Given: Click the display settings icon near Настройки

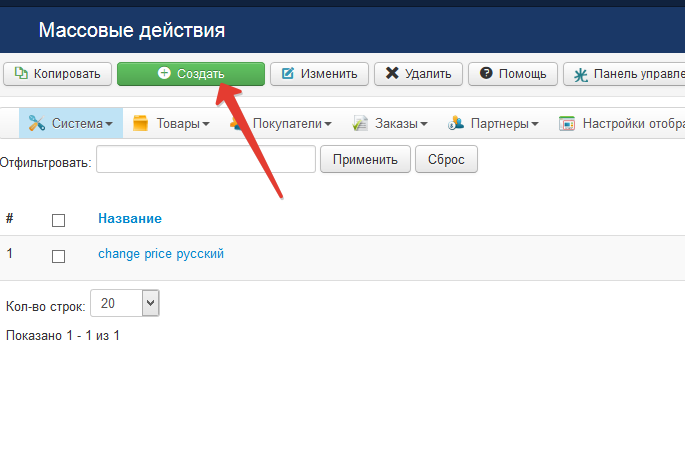Looking at the screenshot, I should (x=567, y=124).
